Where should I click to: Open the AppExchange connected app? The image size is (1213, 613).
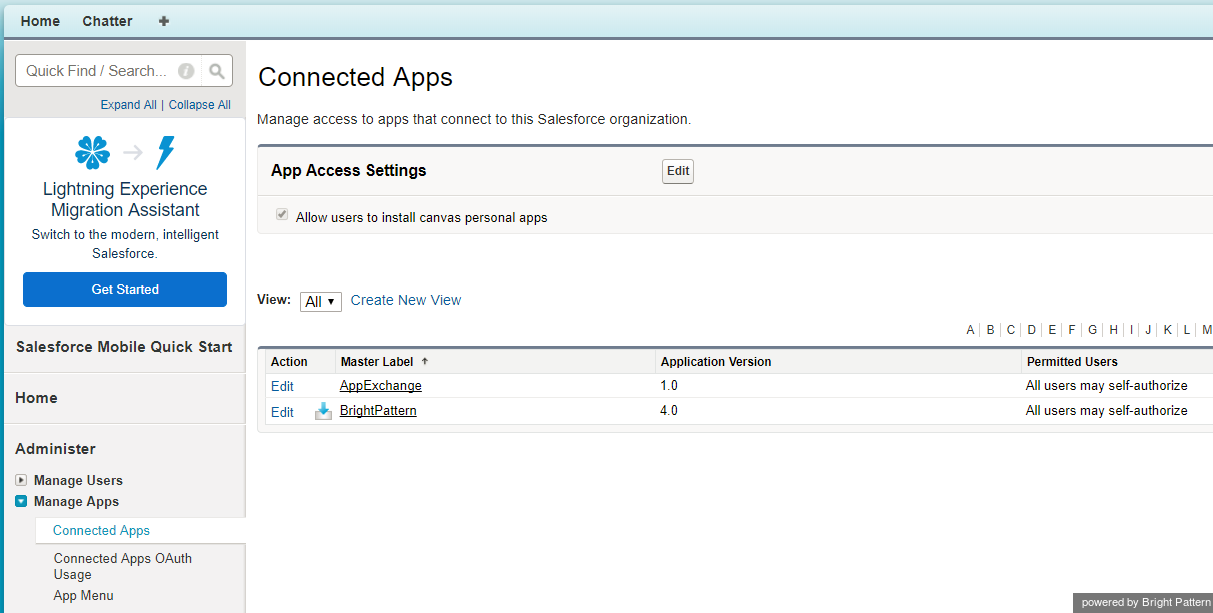pos(381,386)
